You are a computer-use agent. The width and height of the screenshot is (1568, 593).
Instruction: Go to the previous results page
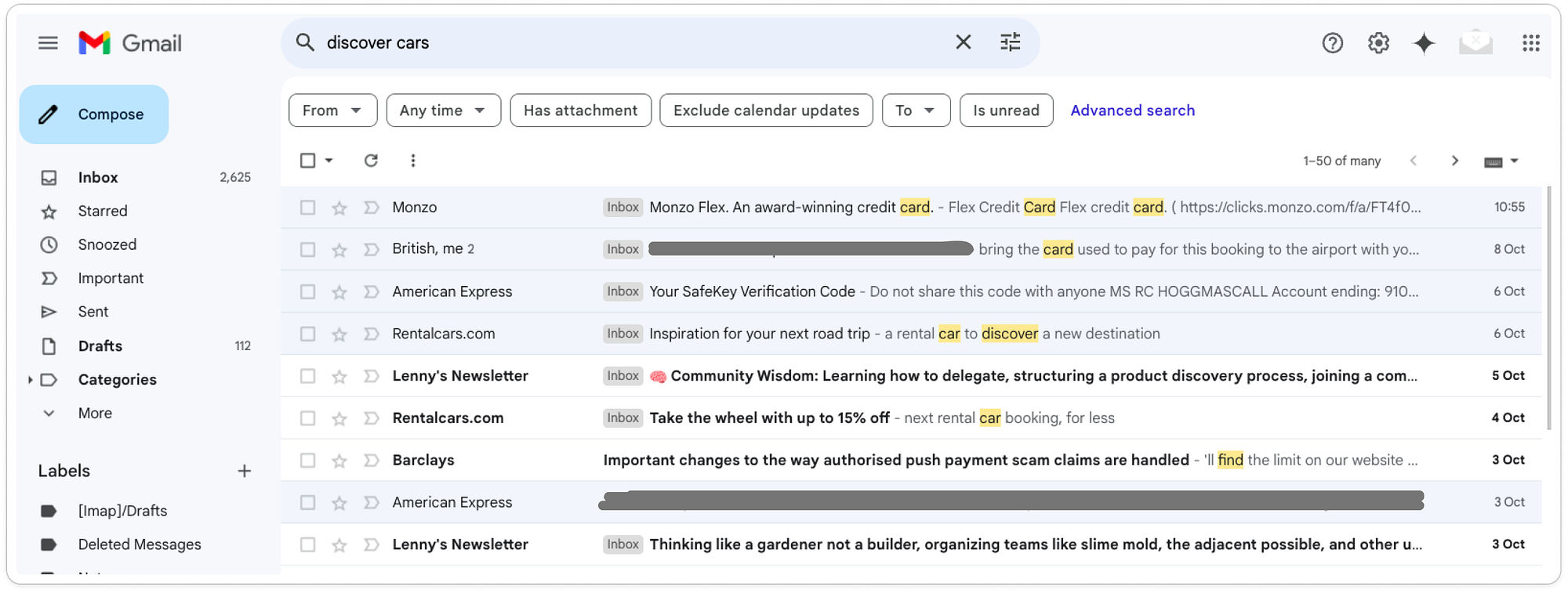click(x=1414, y=161)
